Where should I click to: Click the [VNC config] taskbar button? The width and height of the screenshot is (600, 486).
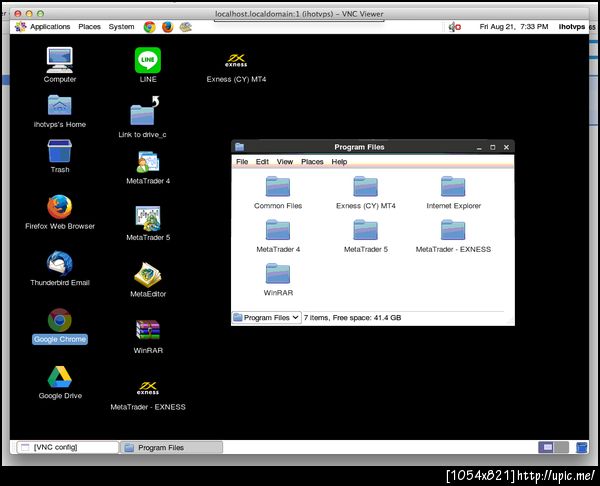(x=68, y=447)
